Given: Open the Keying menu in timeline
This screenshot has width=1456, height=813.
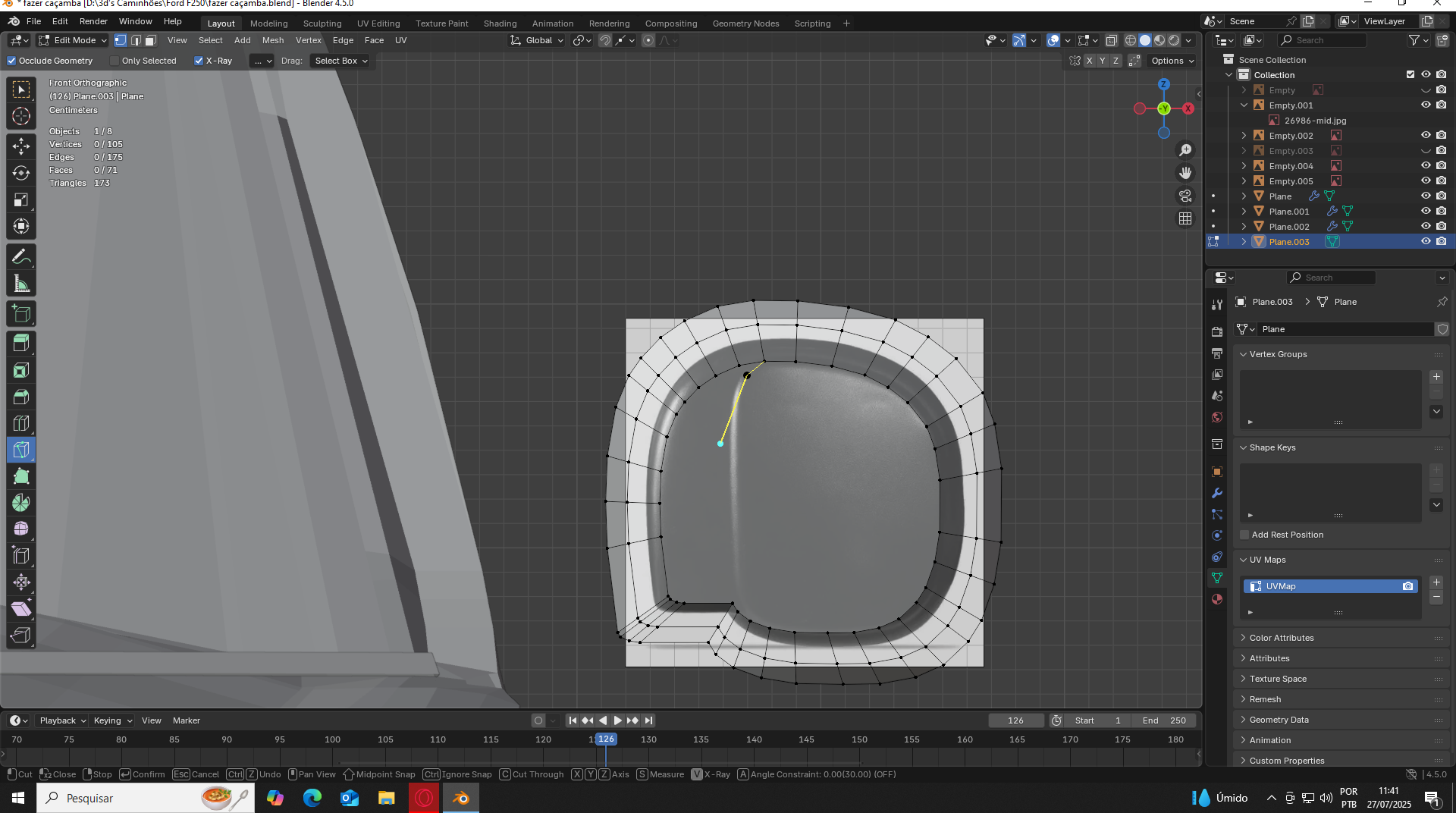Looking at the screenshot, I should tap(112, 720).
